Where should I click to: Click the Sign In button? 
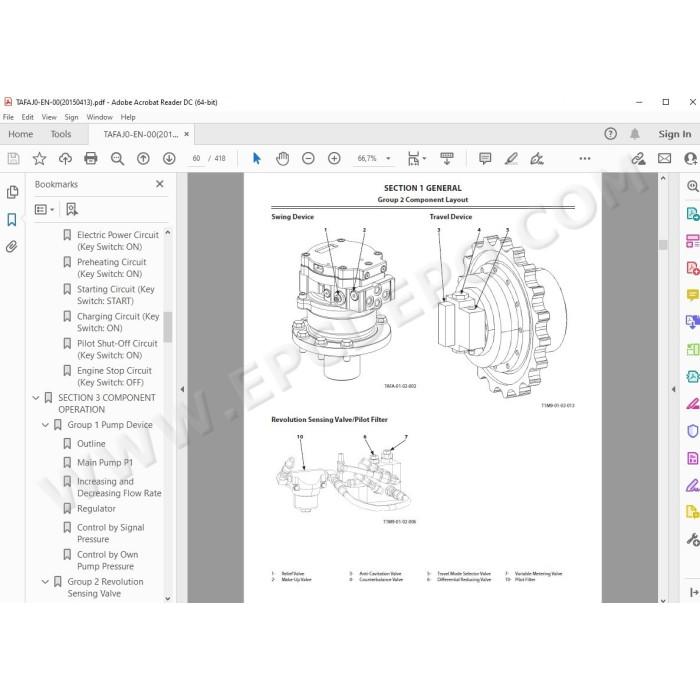pyautogui.click(x=675, y=134)
